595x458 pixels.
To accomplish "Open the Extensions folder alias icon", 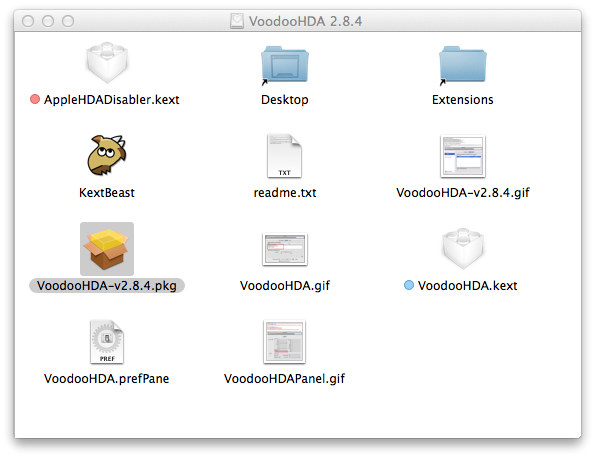I will 463,65.
